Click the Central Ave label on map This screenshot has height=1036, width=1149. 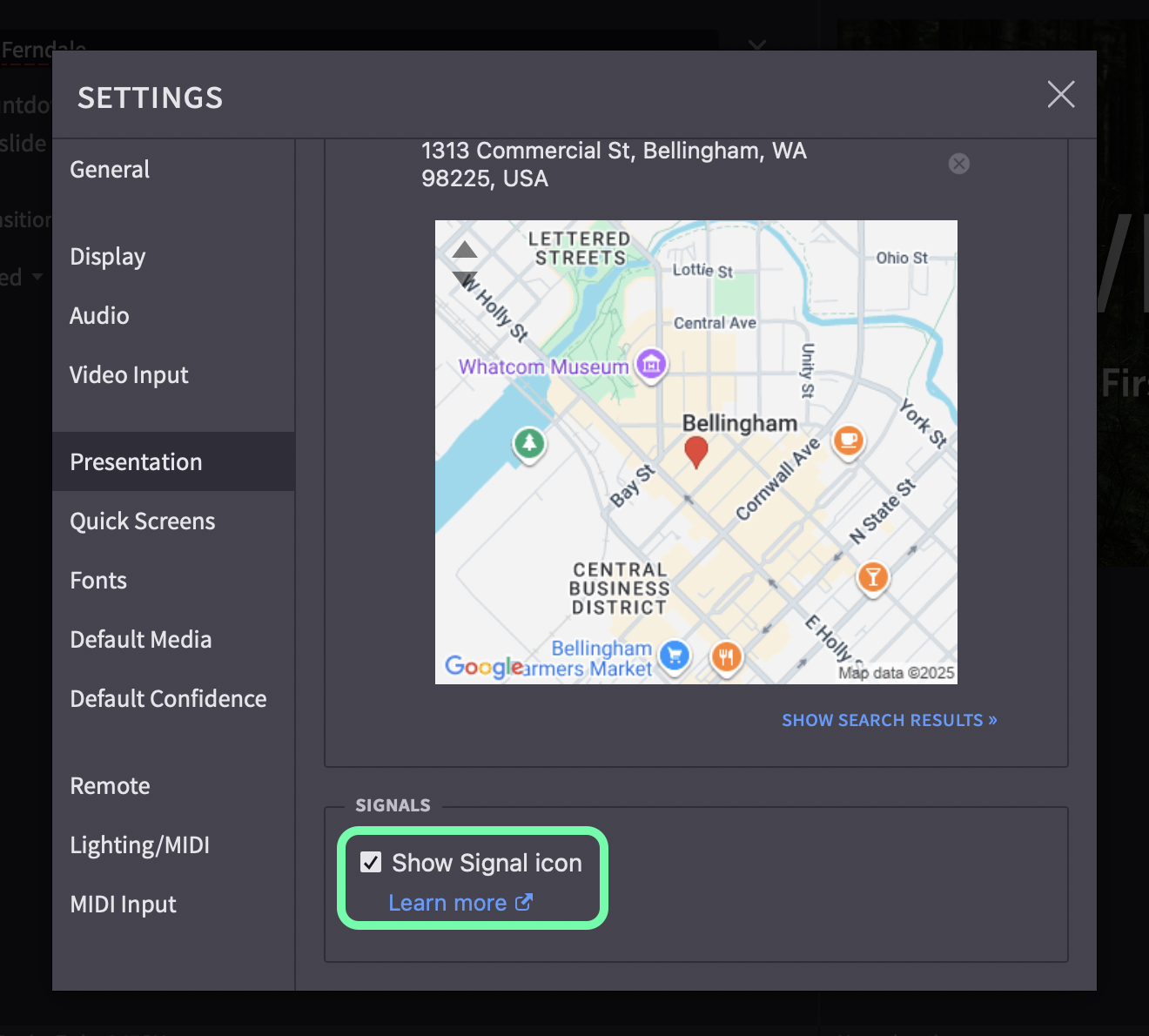[715, 323]
